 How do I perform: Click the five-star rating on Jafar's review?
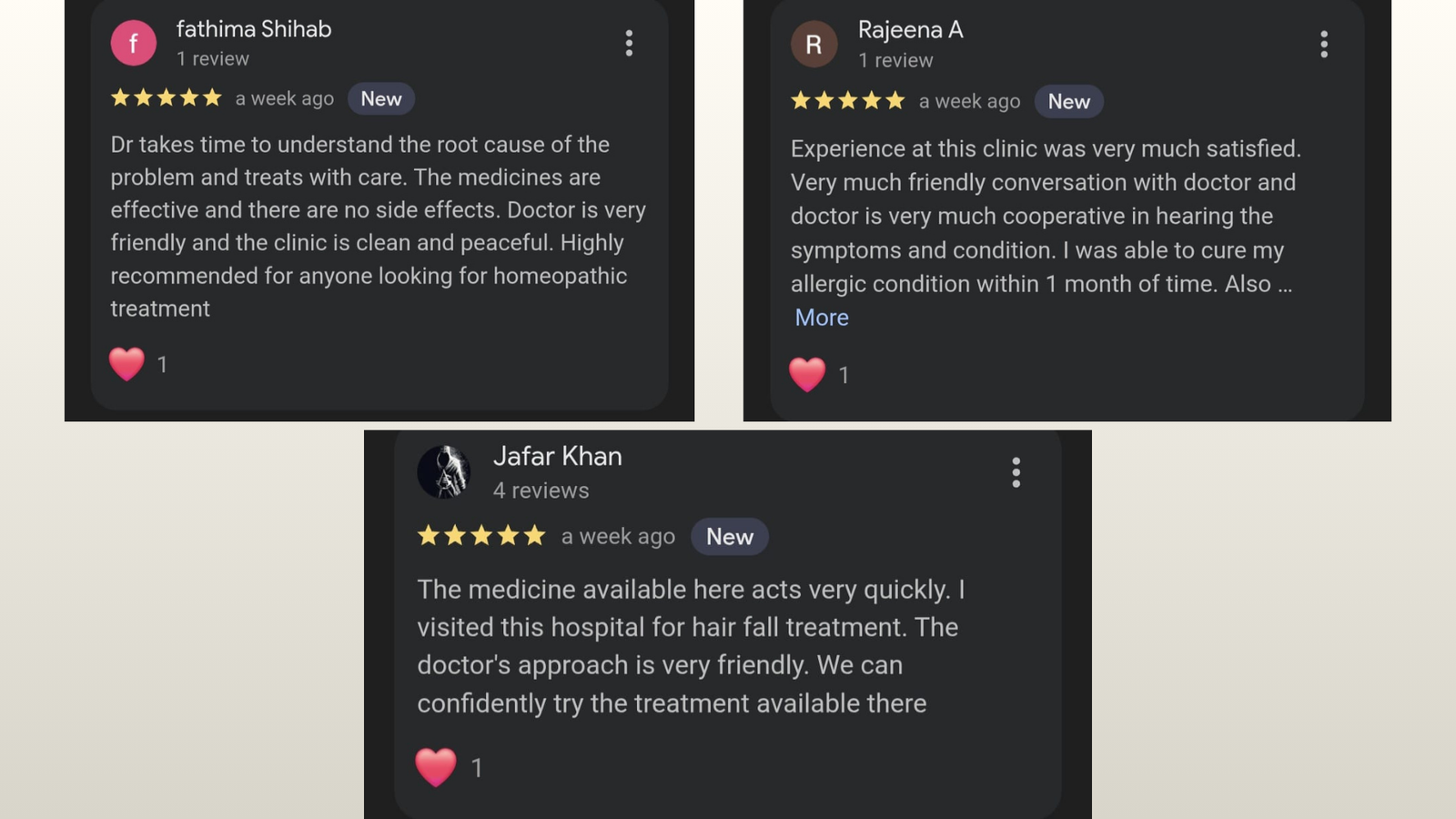[481, 536]
